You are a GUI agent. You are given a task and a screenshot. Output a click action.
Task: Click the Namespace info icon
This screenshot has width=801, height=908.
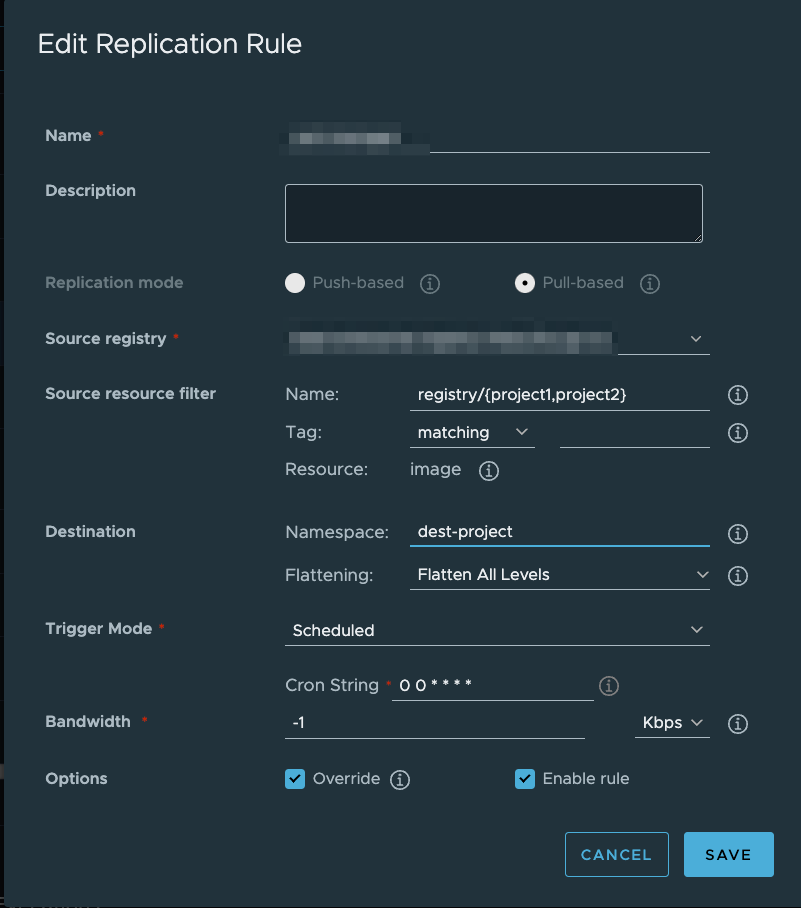[x=737, y=535]
